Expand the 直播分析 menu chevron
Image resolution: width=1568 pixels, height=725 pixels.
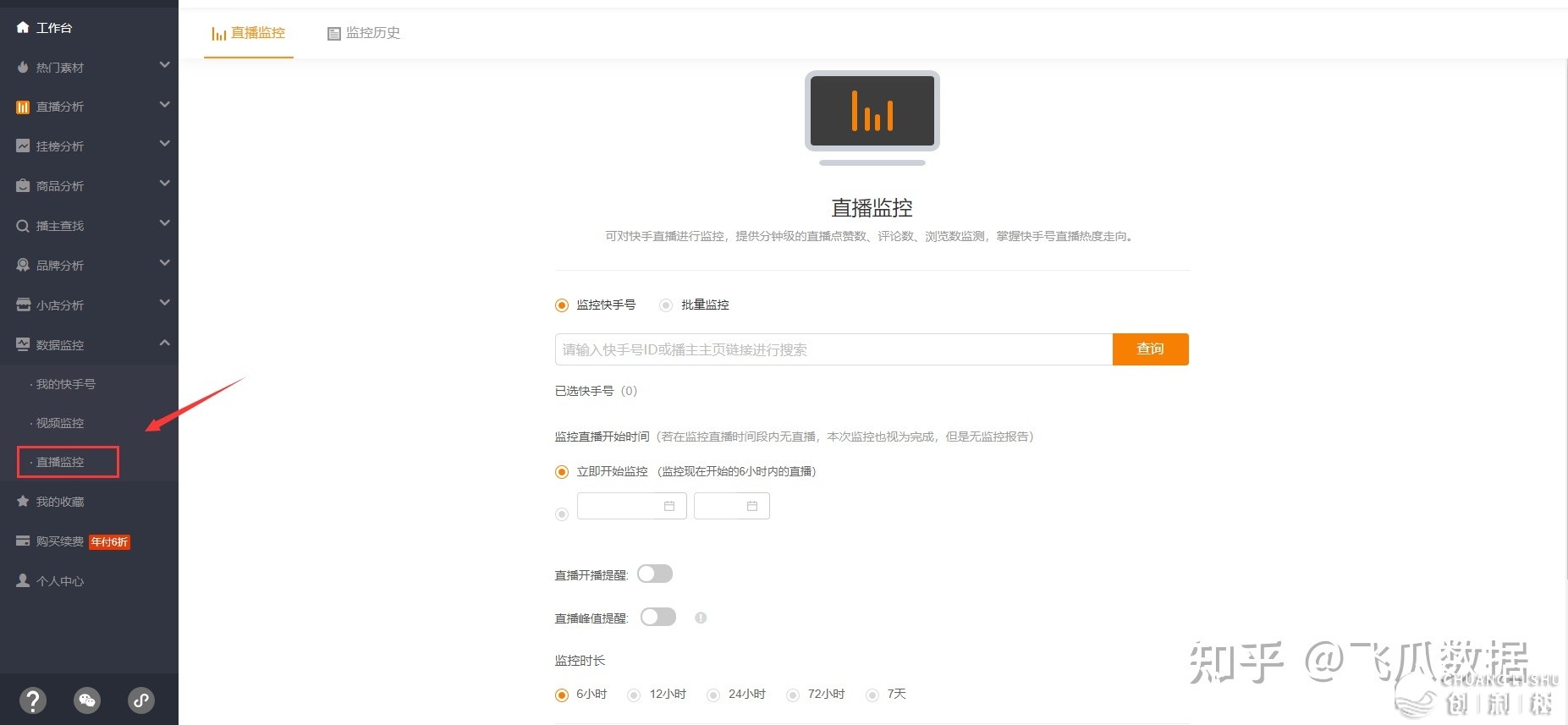pyautogui.click(x=165, y=105)
